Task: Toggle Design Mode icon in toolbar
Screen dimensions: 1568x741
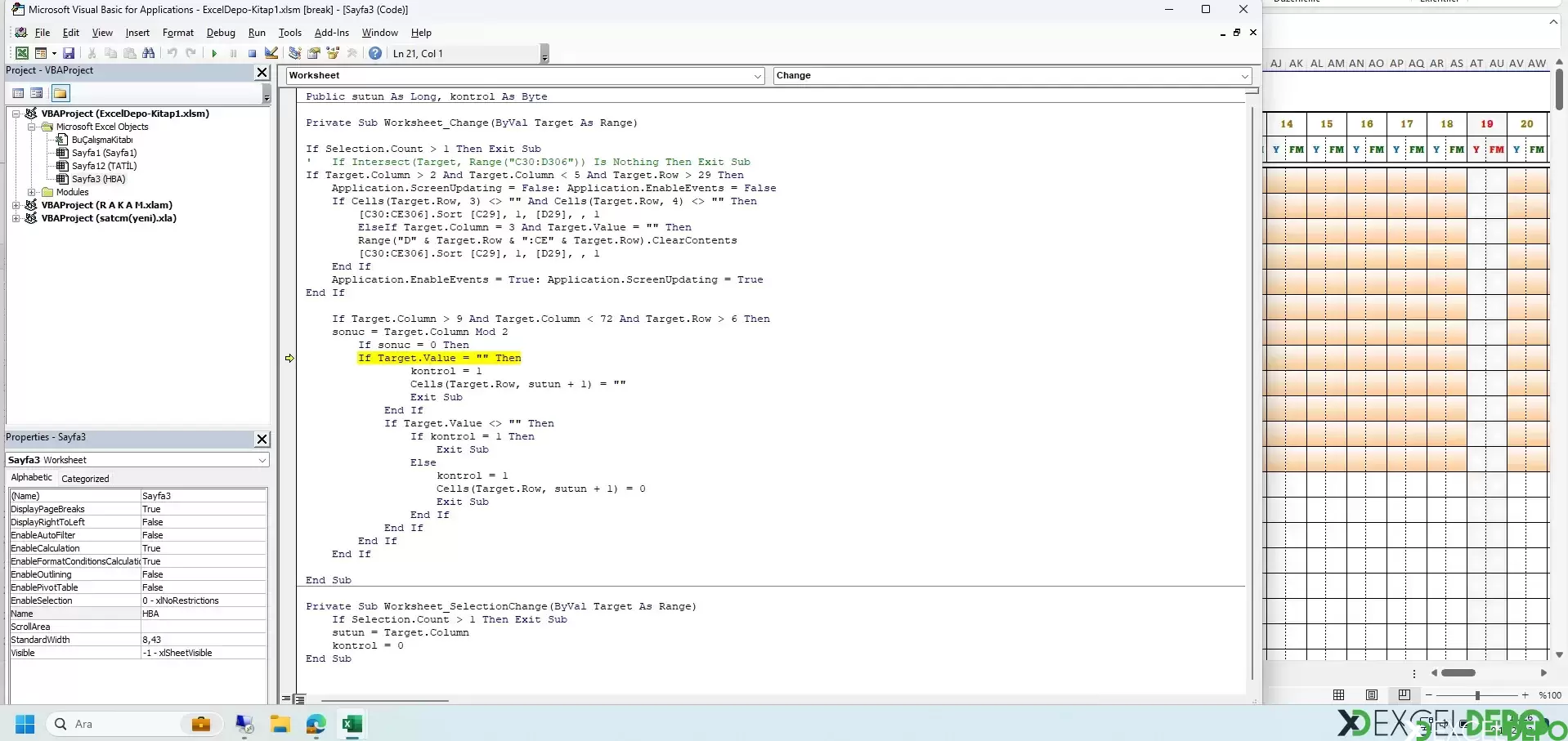Action: click(271, 53)
